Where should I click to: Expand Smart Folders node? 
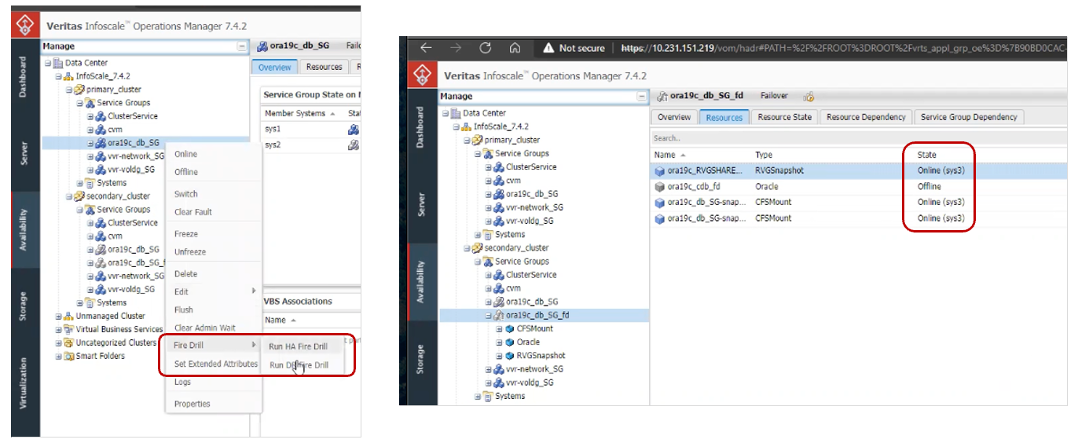pos(58,356)
